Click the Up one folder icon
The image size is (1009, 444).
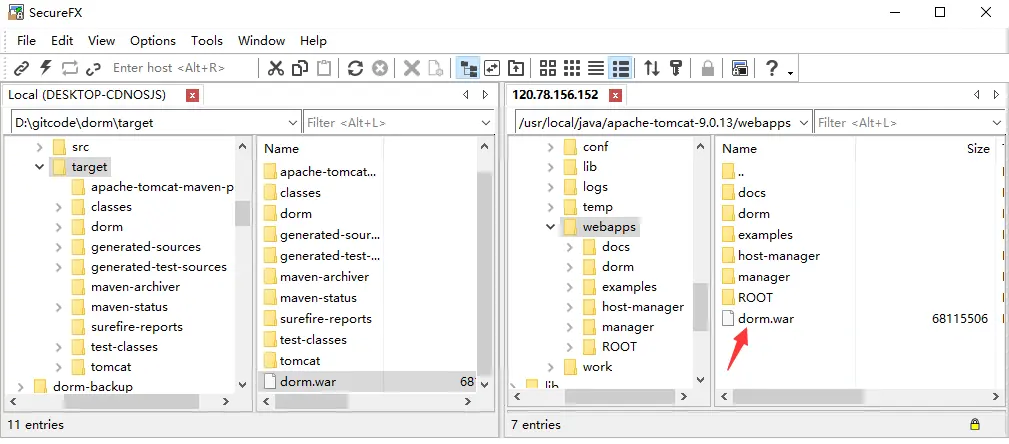pyautogui.click(x=516, y=68)
